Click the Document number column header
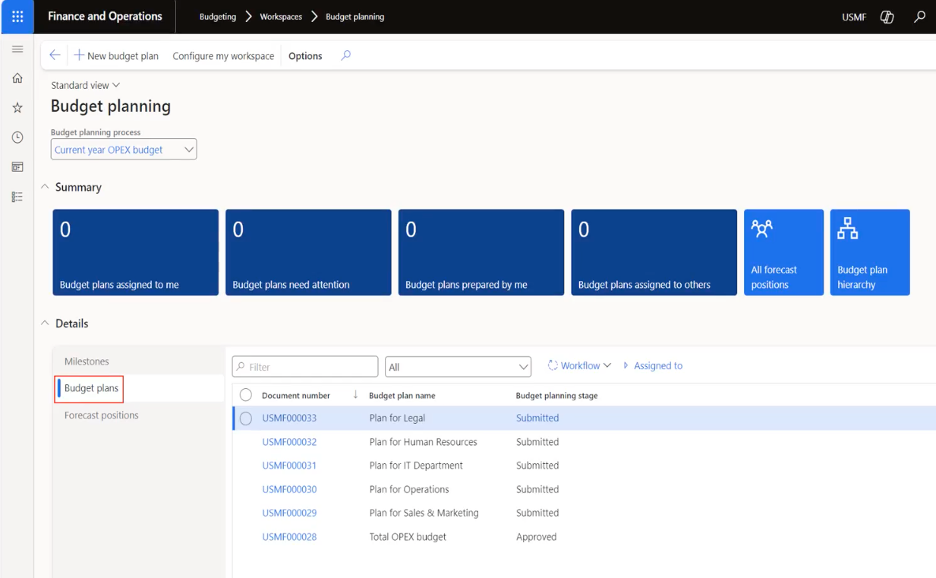 [x=296, y=395]
